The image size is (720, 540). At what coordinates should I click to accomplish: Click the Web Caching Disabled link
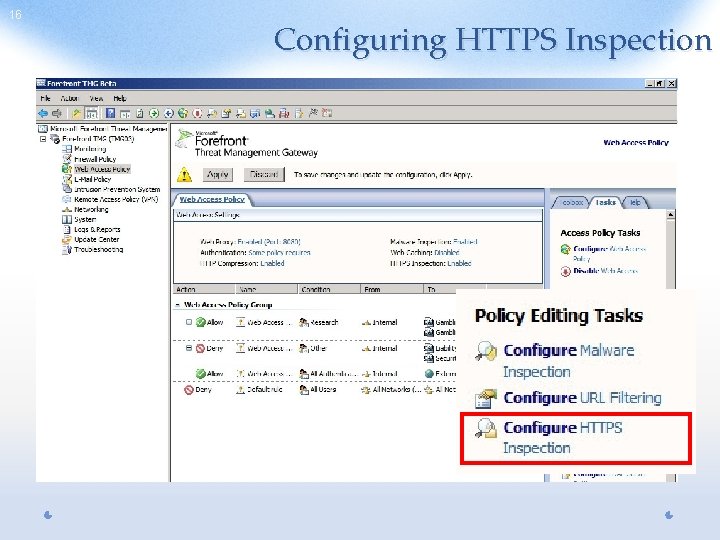coord(447,253)
